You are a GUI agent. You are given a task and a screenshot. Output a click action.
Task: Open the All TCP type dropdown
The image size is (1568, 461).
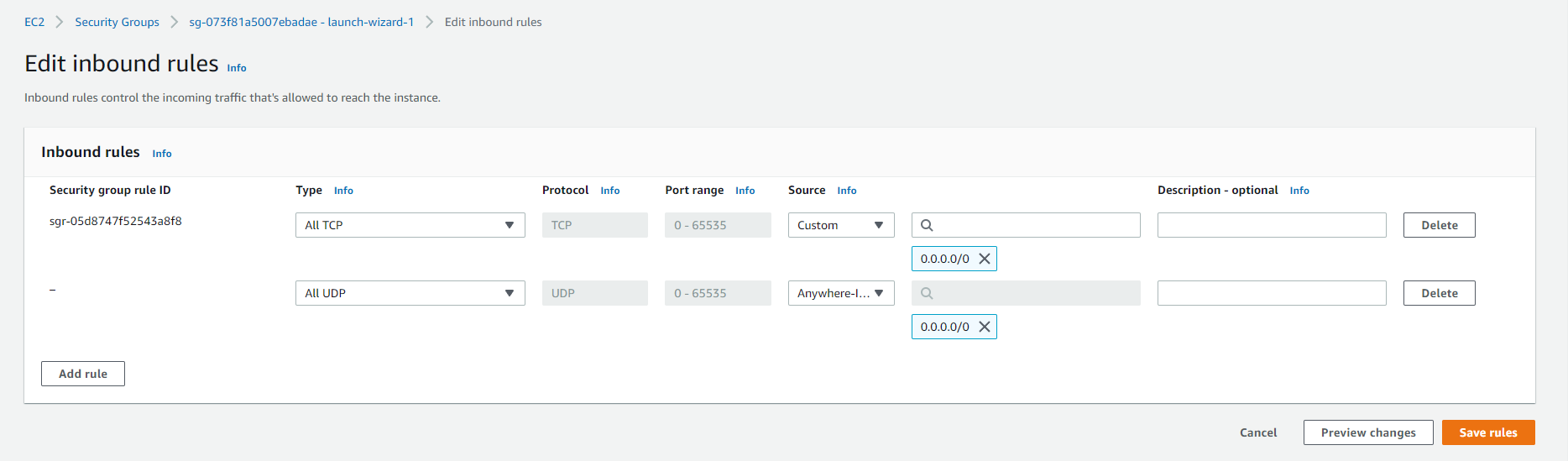[x=410, y=225]
